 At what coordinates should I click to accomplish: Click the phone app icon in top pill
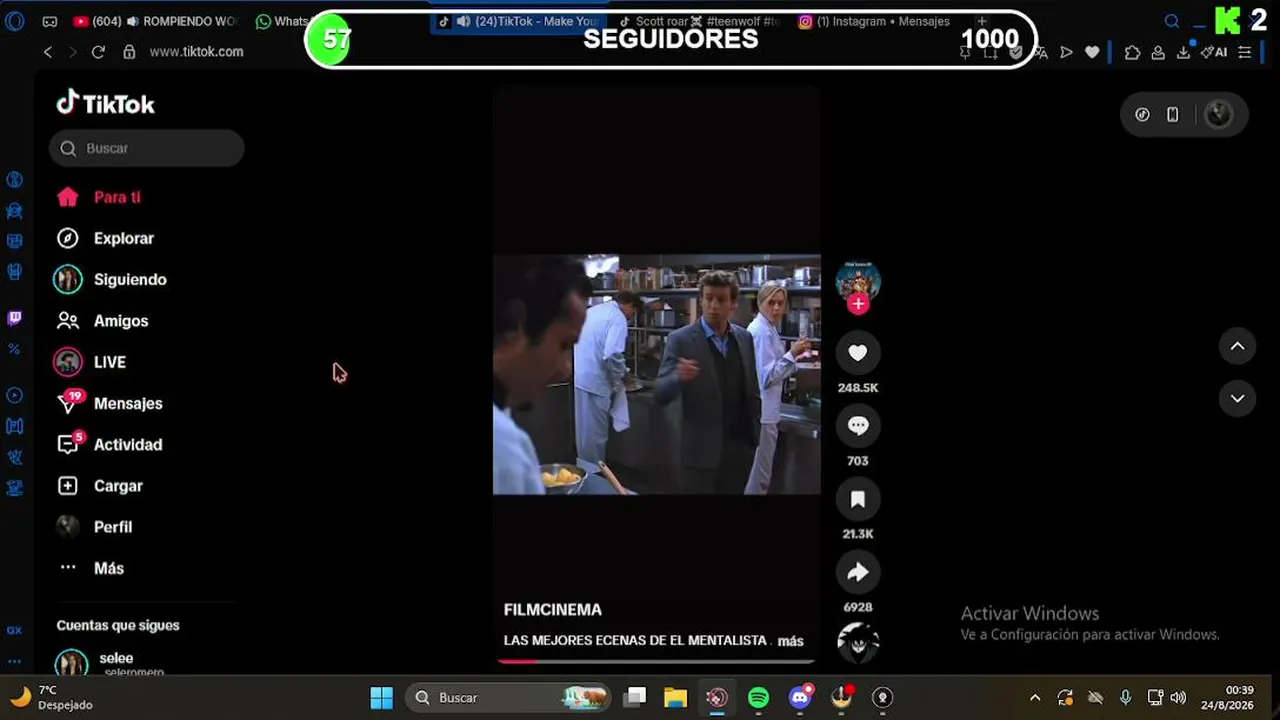1173,114
